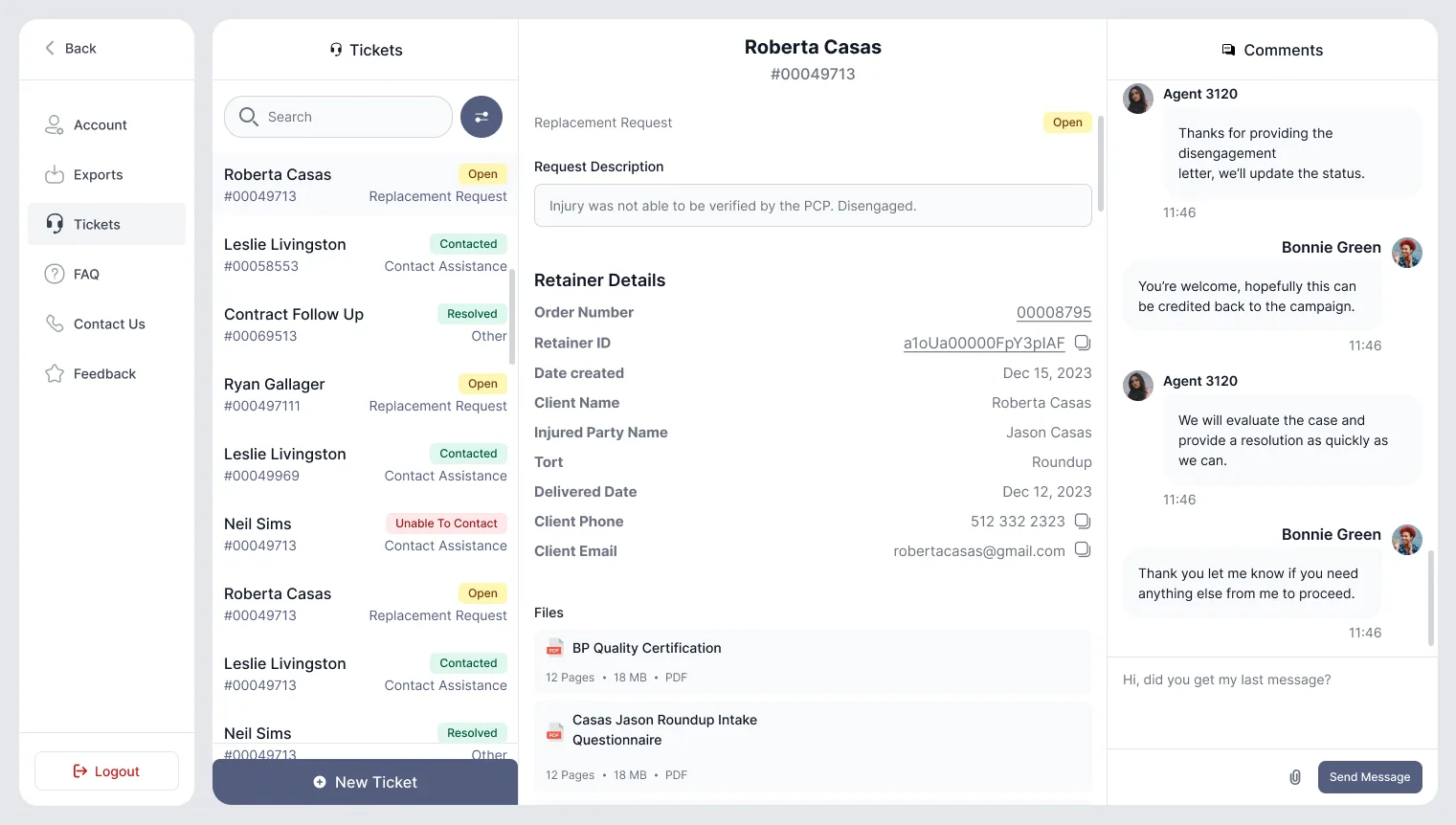Image resolution: width=1456 pixels, height=825 pixels.
Task: Click the headset icon beside Tickets heading
Action: pos(336,50)
